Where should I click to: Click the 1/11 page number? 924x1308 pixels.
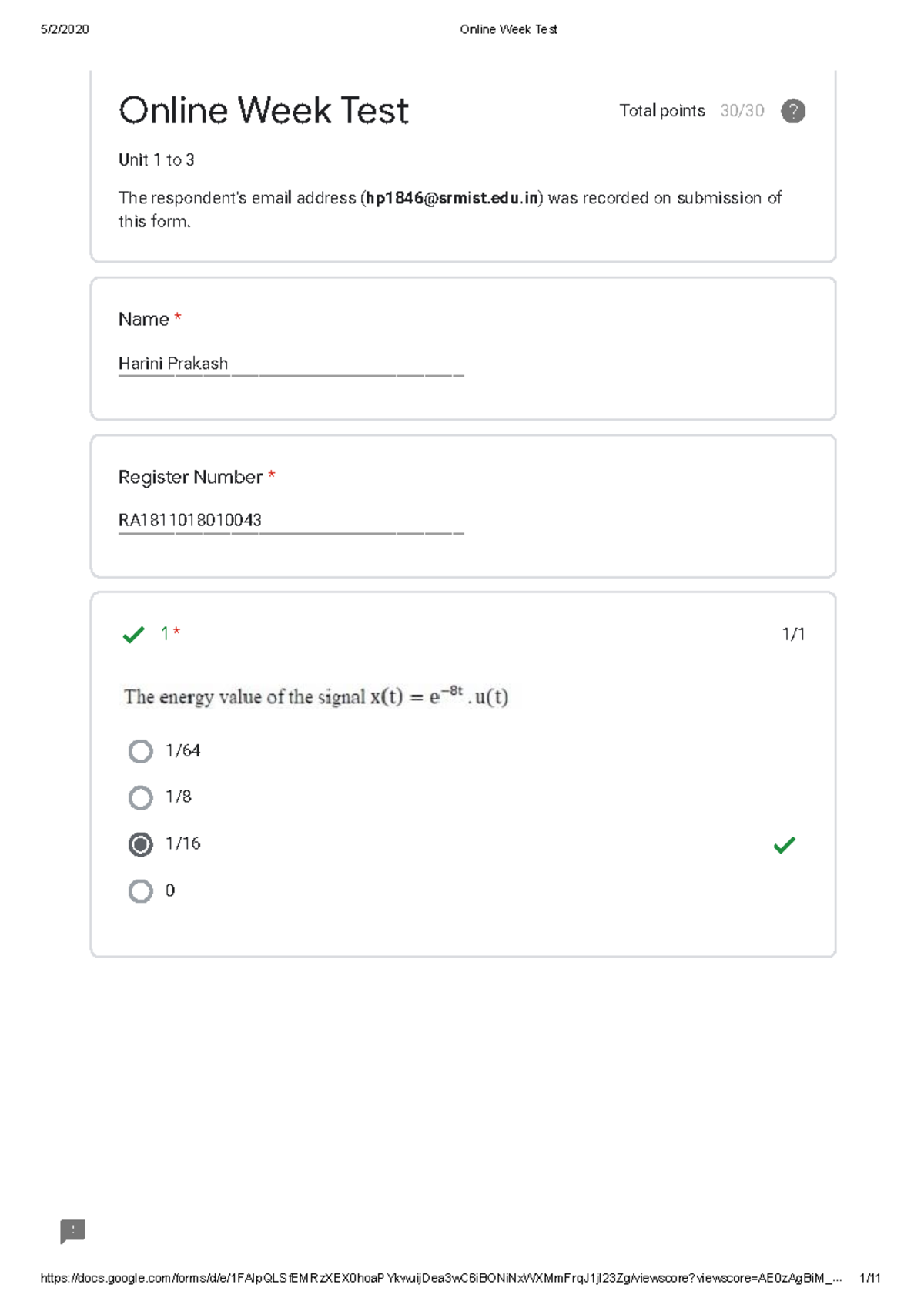point(869,1278)
